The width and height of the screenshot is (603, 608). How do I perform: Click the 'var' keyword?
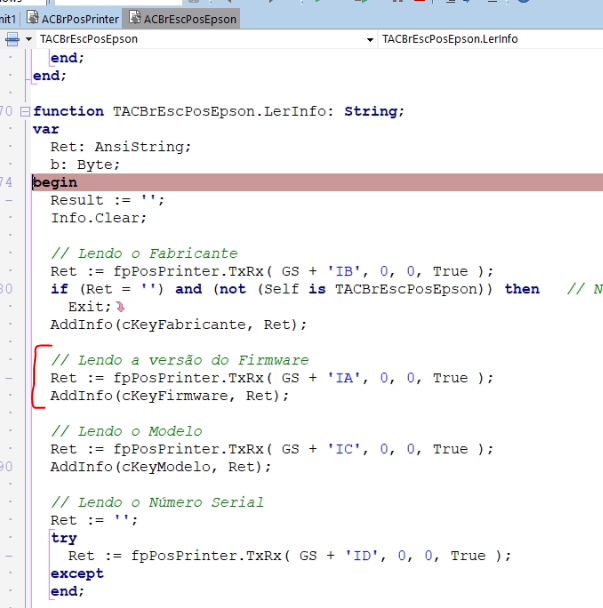point(46,129)
